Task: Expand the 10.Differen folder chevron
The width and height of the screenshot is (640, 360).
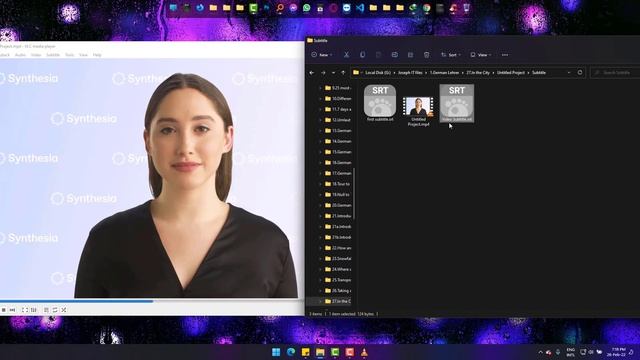Action: click(320, 99)
